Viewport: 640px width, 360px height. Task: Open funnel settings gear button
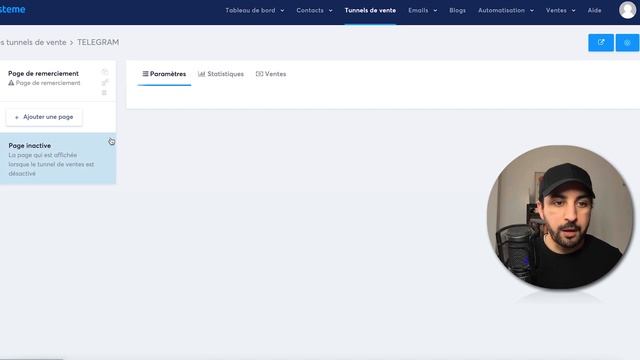pos(627,42)
